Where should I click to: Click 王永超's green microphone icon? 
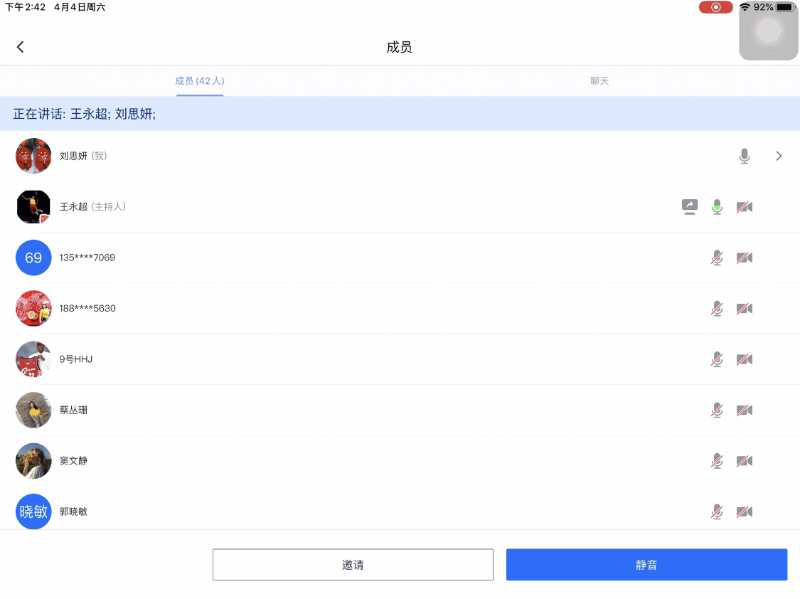pyautogui.click(x=717, y=207)
